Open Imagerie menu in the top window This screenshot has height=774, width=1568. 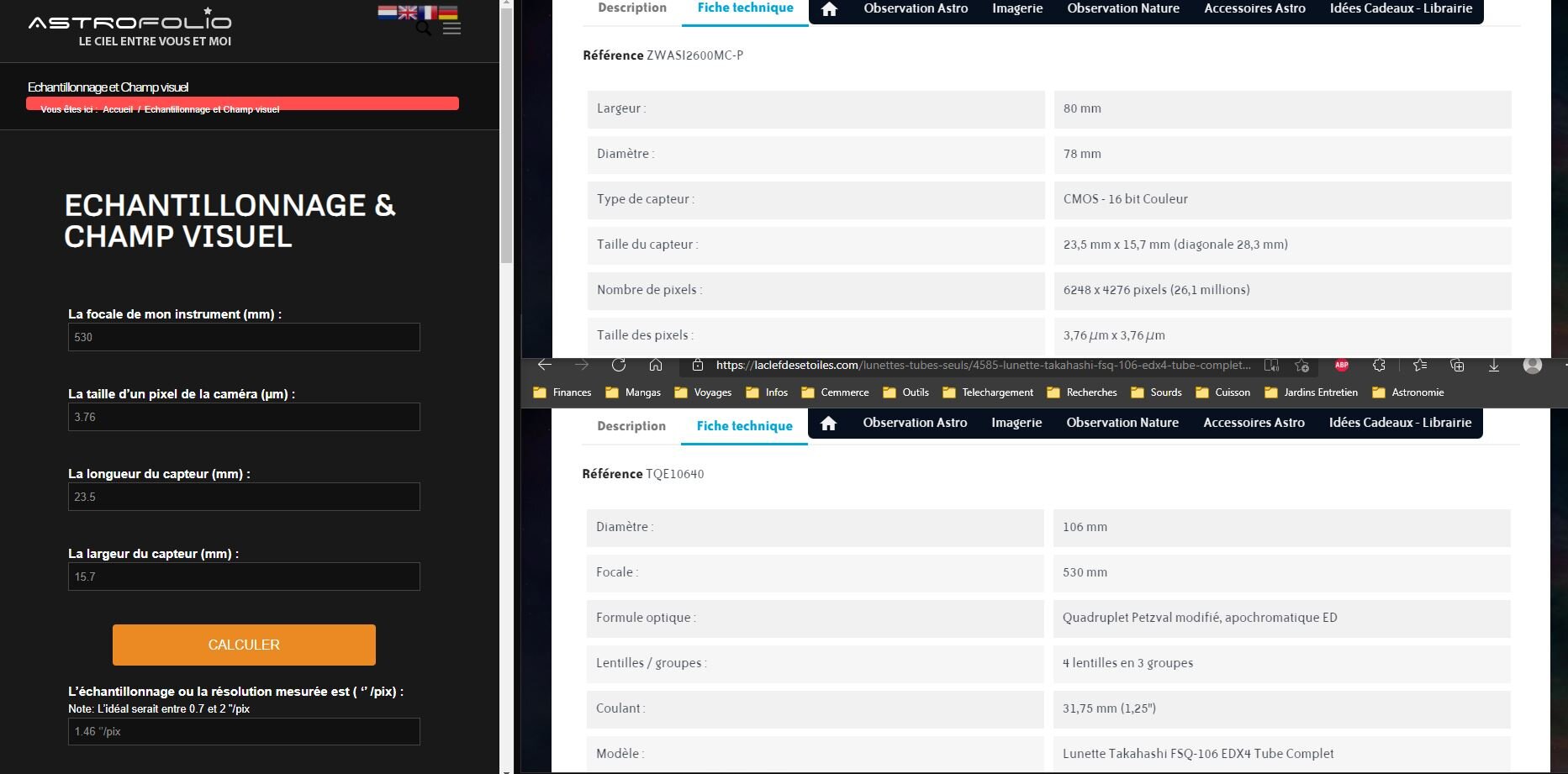[1017, 8]
